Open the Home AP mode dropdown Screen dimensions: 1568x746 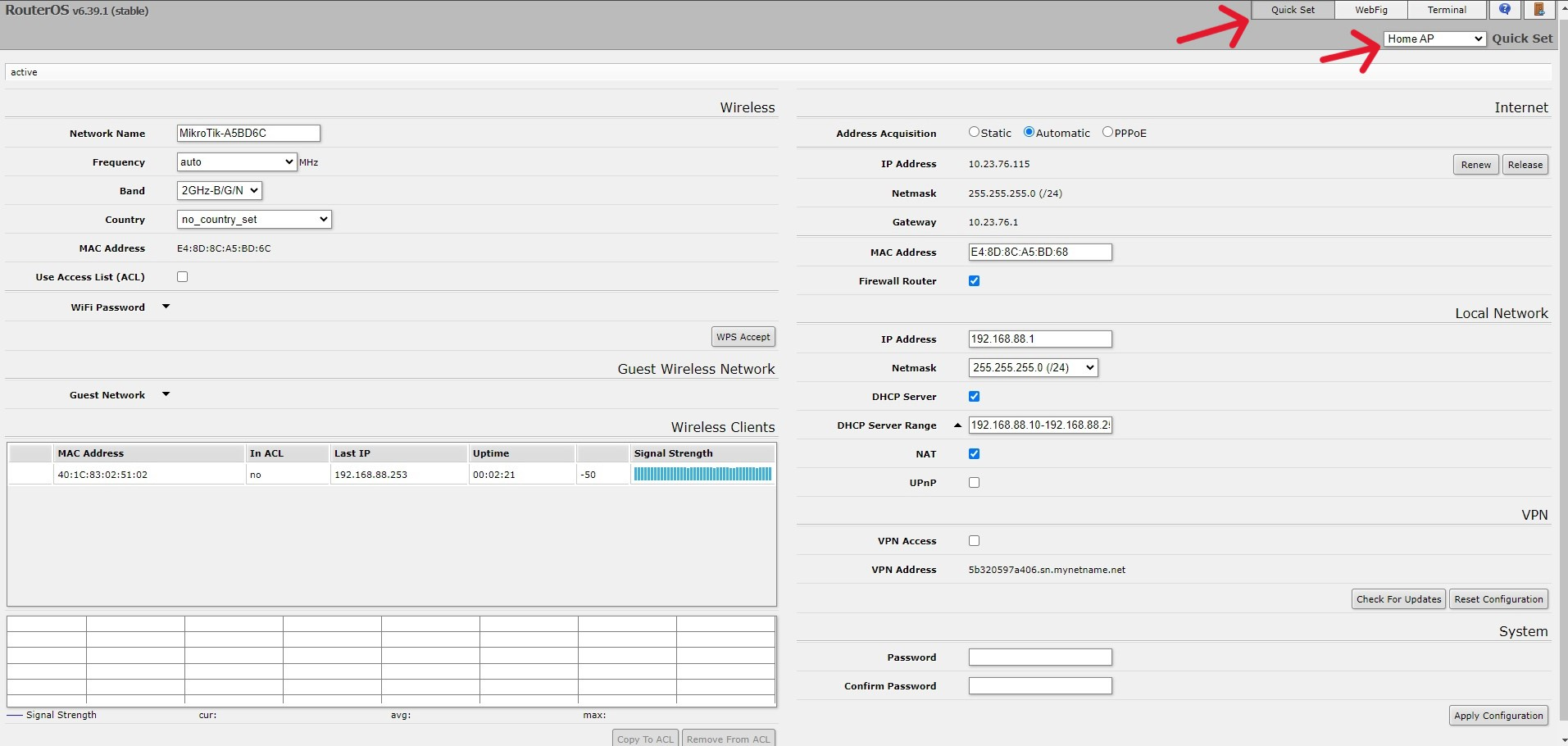coord(1434,39)
